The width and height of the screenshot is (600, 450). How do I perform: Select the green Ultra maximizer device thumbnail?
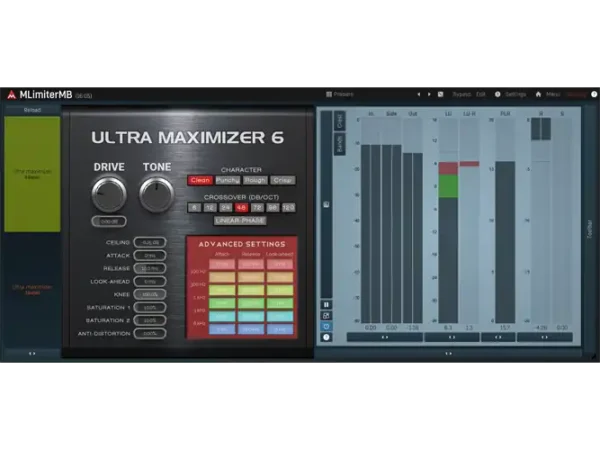pyautogui.click(x=32, y=174)
